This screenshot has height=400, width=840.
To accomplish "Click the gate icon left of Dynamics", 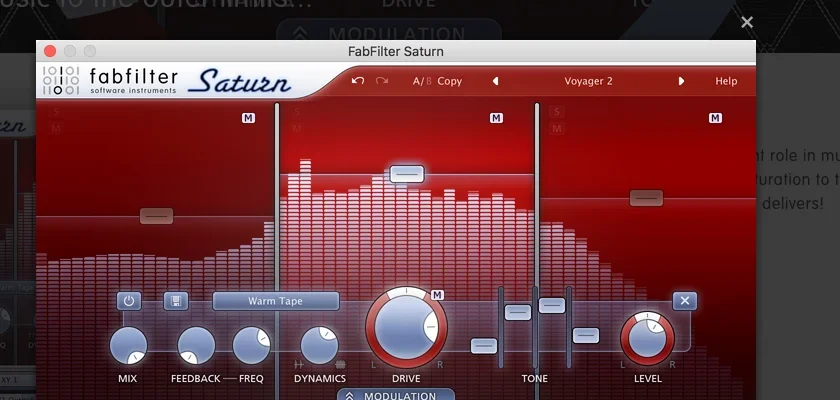I will pos(299,365).
